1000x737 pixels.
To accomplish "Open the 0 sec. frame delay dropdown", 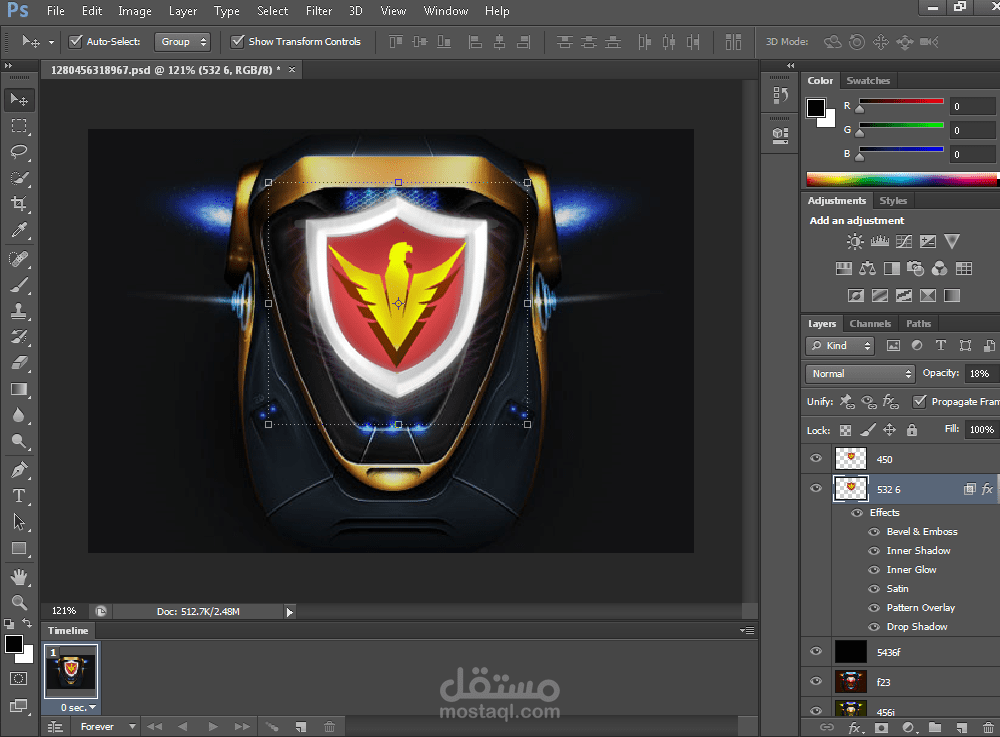I will pos(78,708).
